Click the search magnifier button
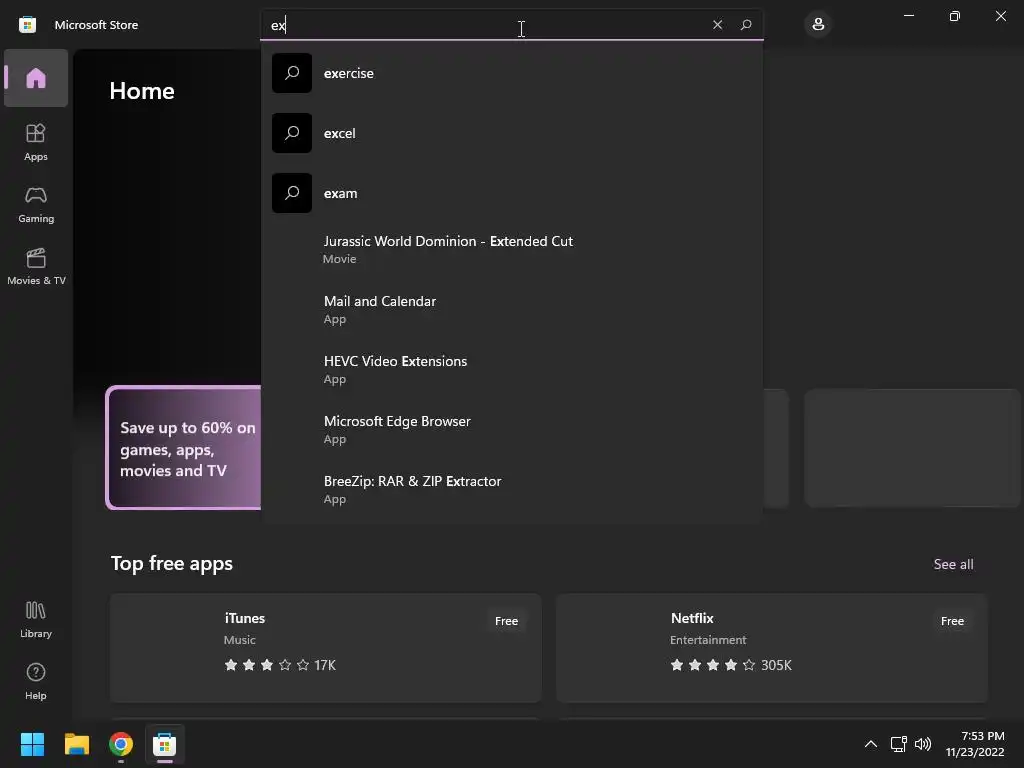Viewport: 1024px width, 768px height. click(x=746, y=25)
